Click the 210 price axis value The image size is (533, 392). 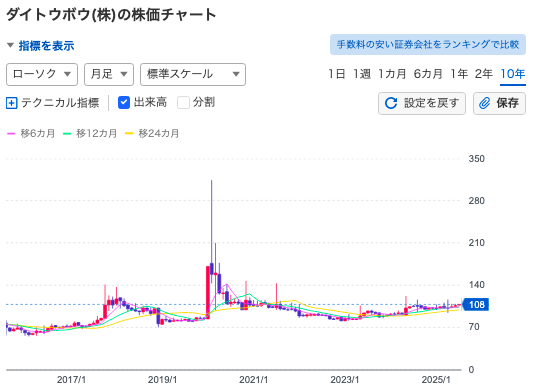point(476,243)
